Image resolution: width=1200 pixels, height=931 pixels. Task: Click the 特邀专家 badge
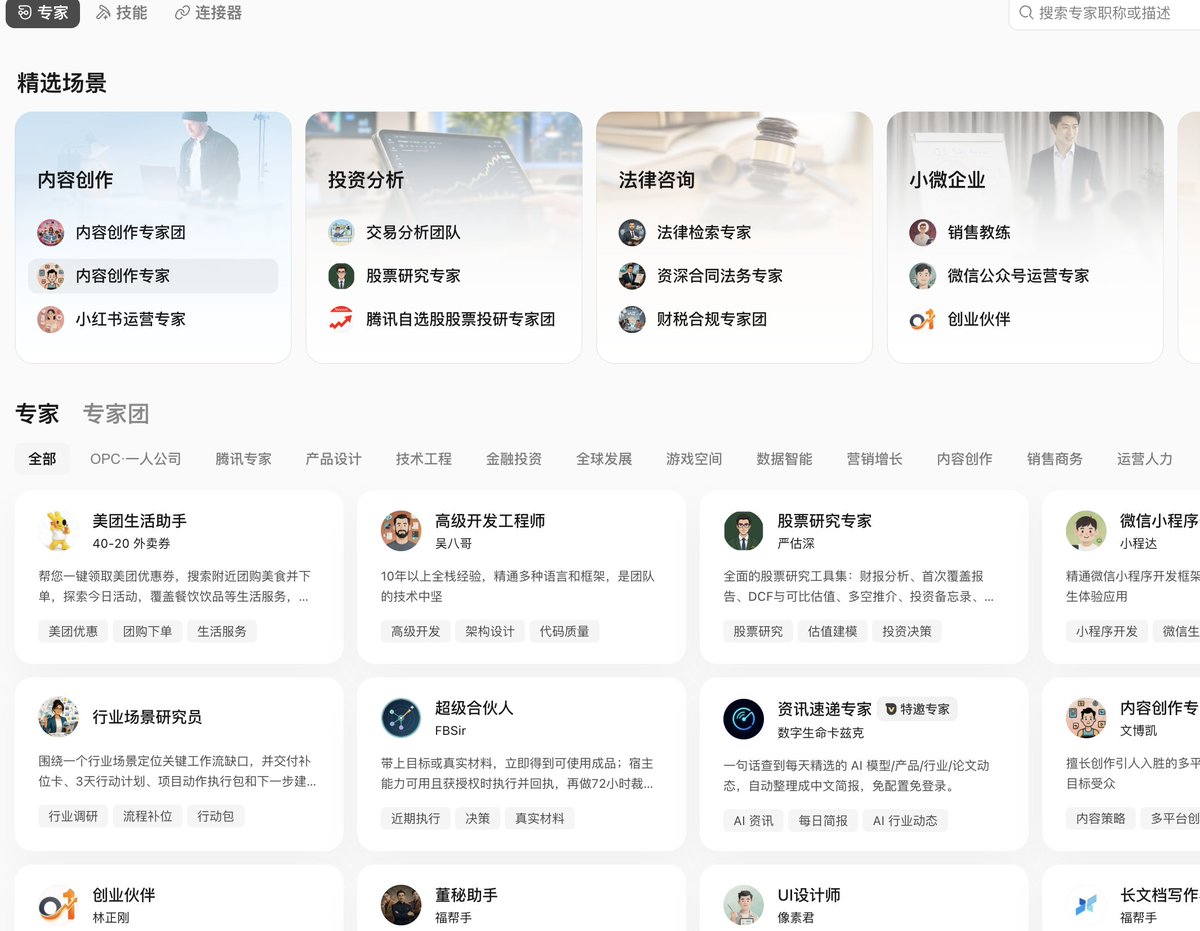pyautogui.click(x=918, y=709)
